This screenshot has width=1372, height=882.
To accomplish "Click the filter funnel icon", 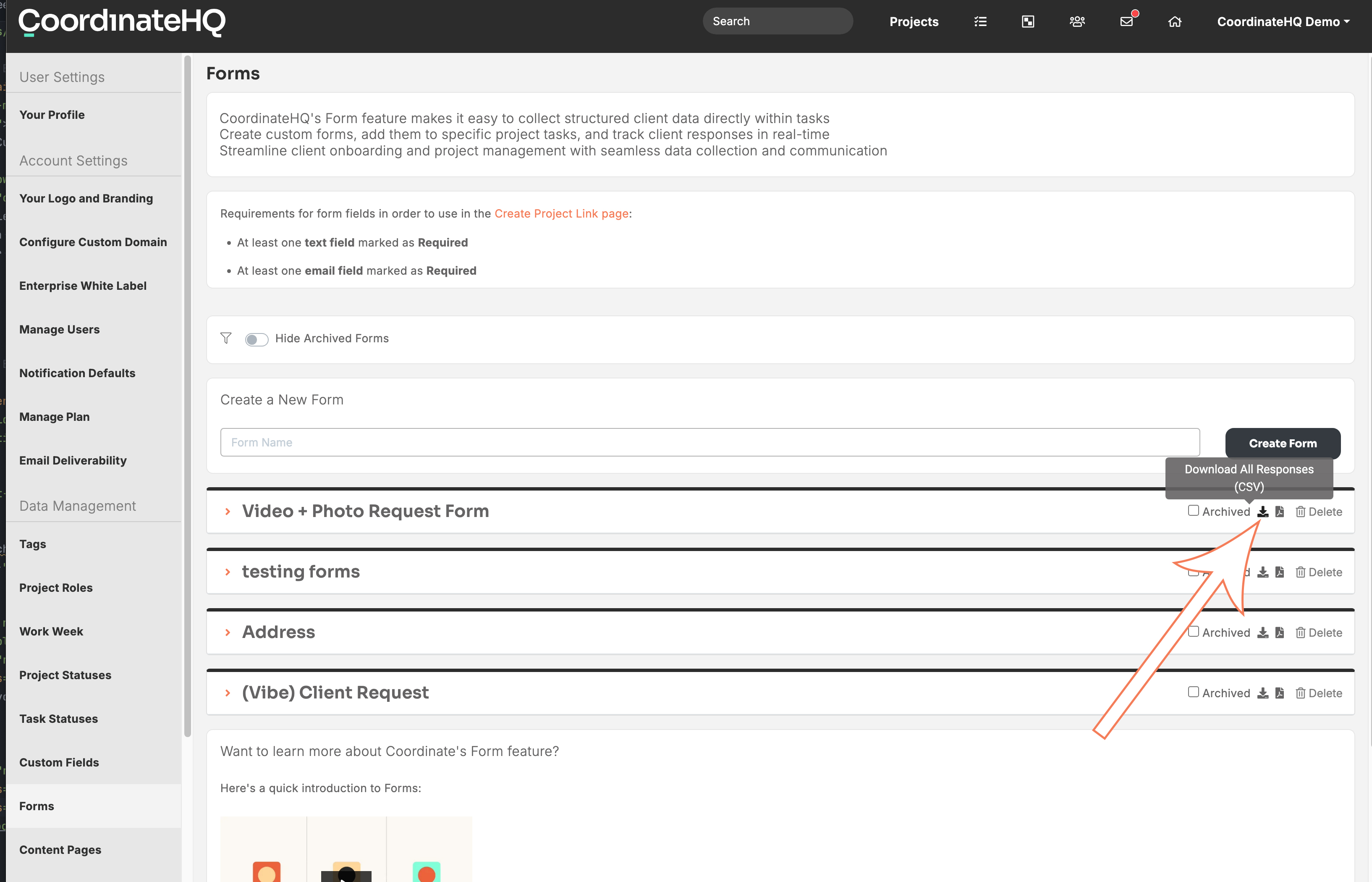I will 225,339.
